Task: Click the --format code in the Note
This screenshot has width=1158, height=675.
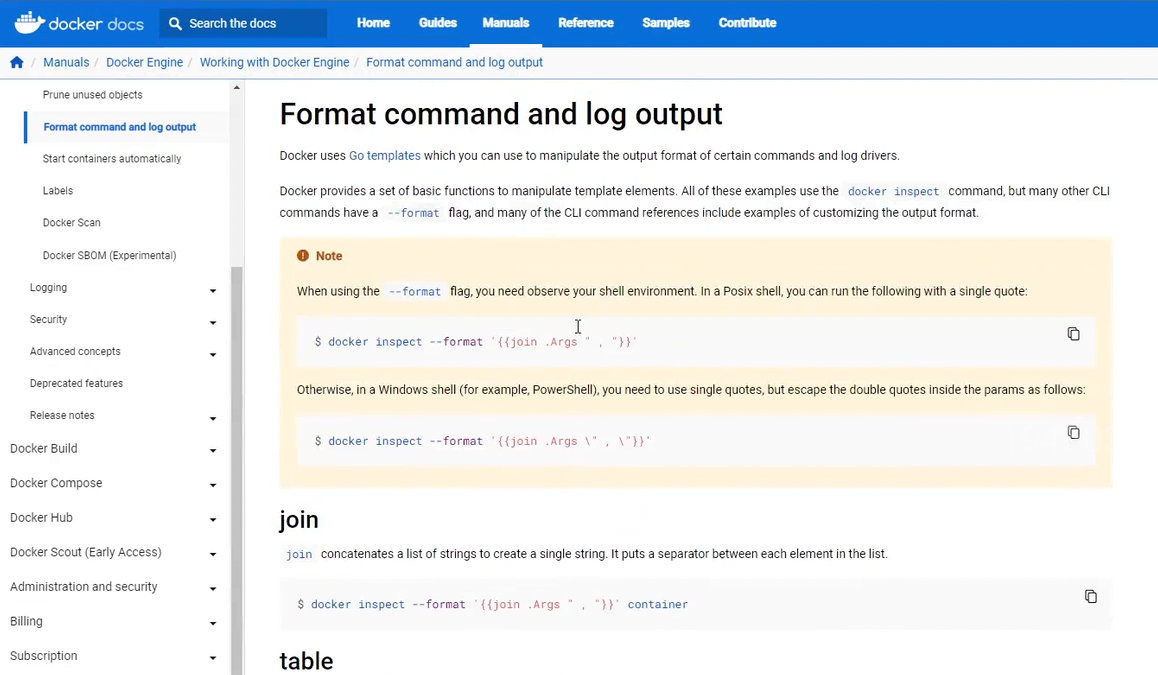Action: pyautogui.click(x=414, y=292)
